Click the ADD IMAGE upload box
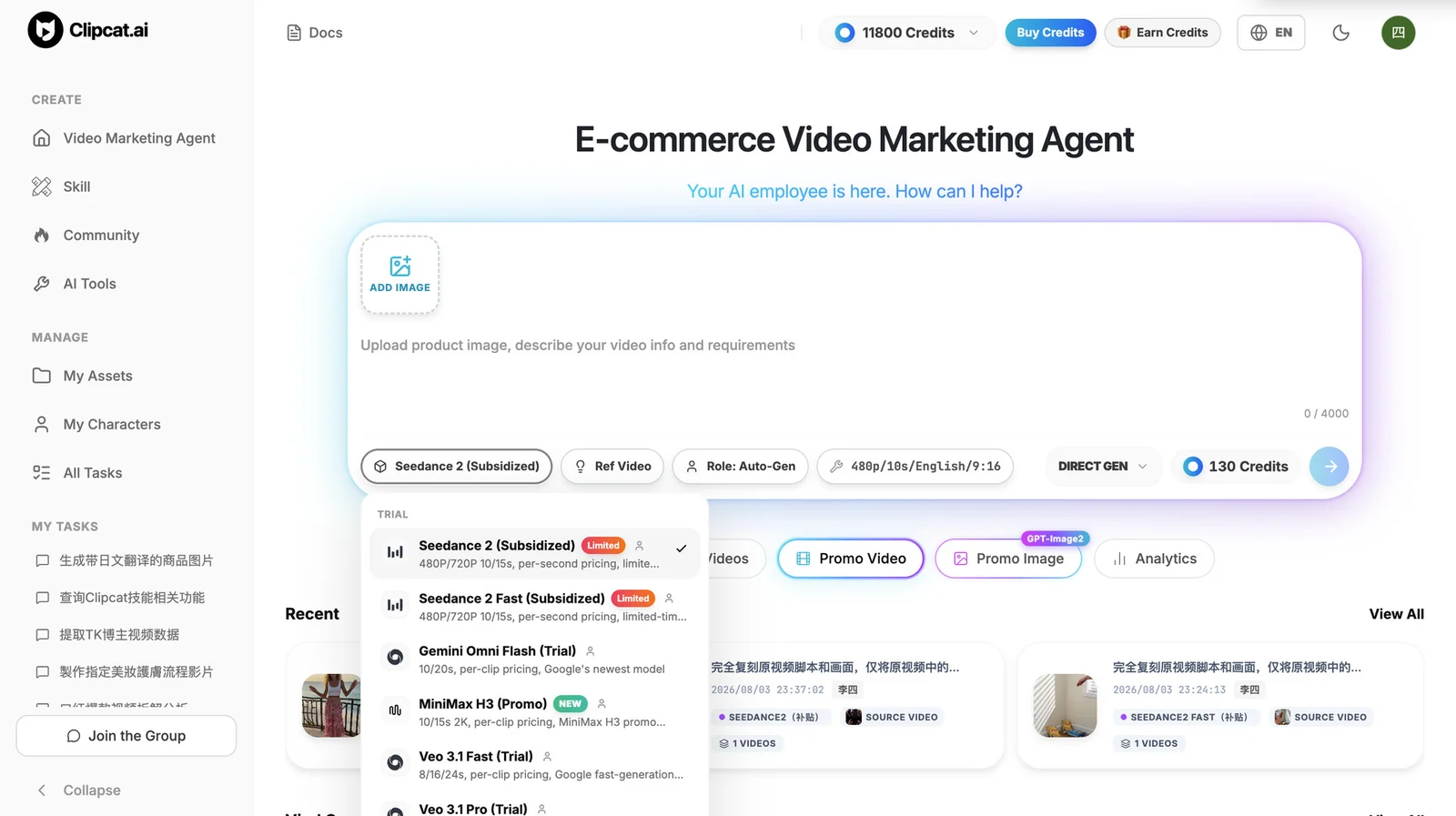Image resolution: width=1456 pixels, height=816 pixels. [x=400, y=275]
